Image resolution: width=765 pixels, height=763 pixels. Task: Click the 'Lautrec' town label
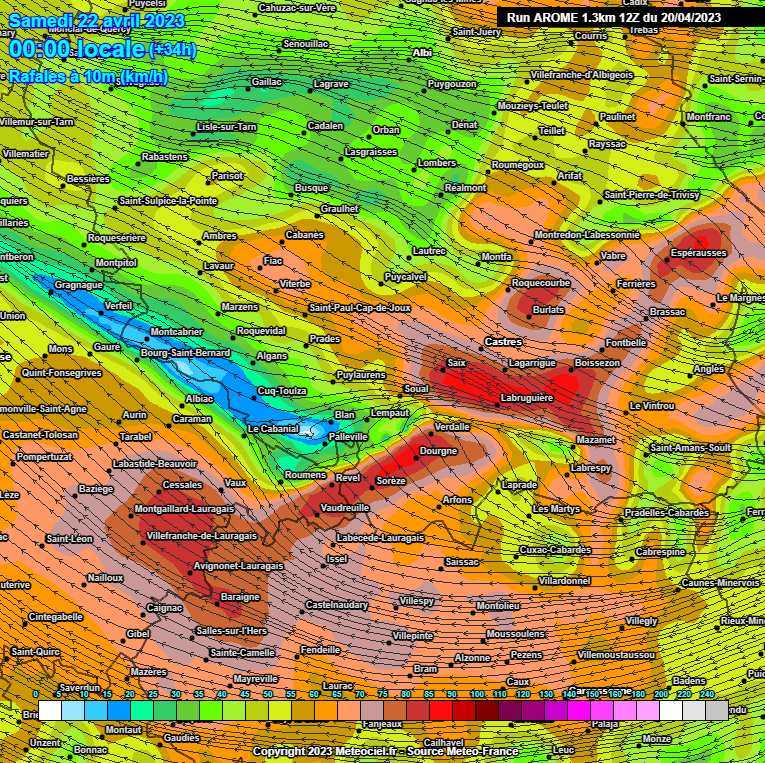coord(429,251)
